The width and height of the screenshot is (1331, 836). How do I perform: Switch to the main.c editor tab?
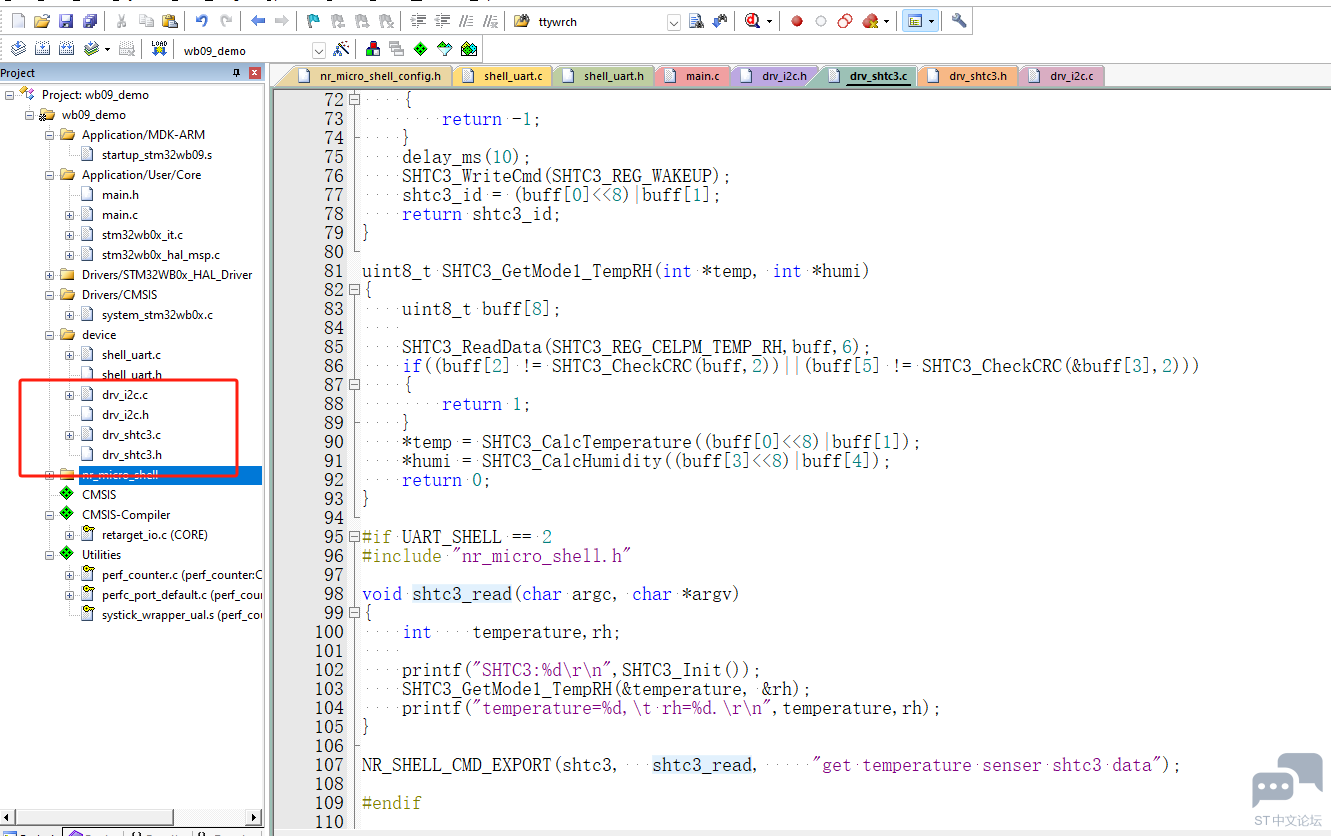(x=693, y=76)
